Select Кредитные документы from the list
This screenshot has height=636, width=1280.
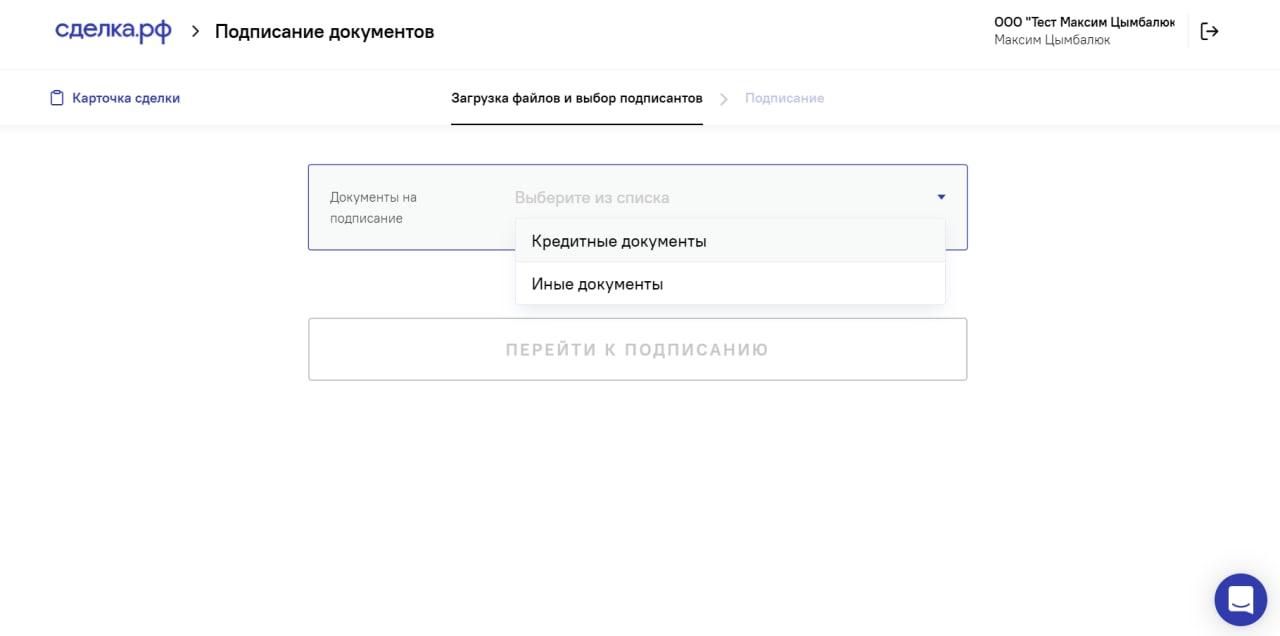pos(619,240)
